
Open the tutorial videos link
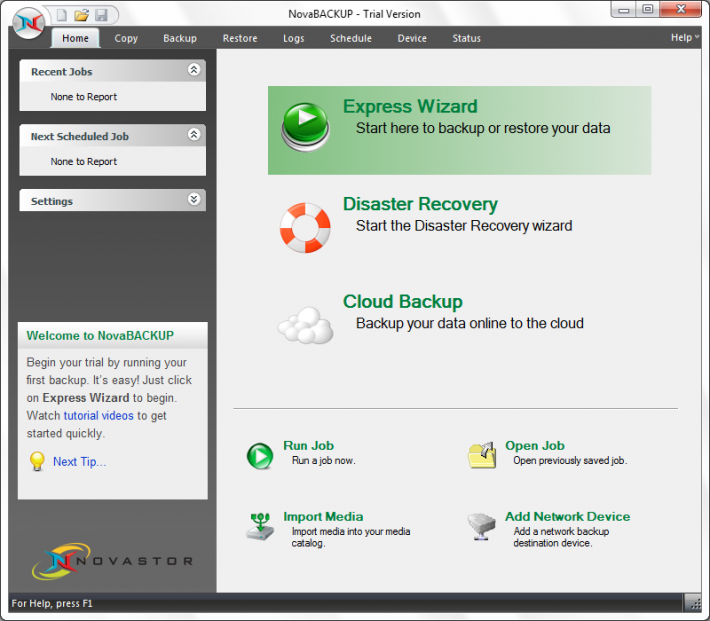[99, 416]
